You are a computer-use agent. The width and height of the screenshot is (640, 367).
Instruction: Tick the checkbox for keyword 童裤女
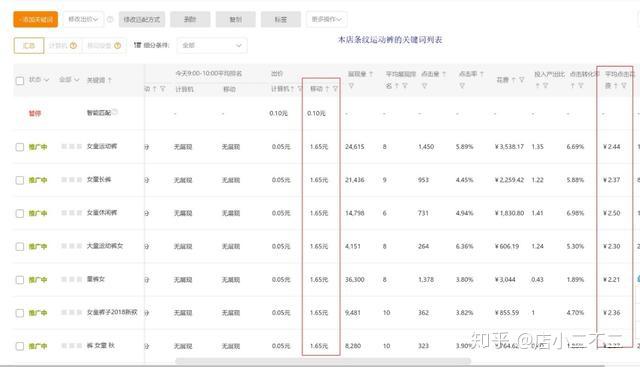pyautogui.click(x=20, y=280)
